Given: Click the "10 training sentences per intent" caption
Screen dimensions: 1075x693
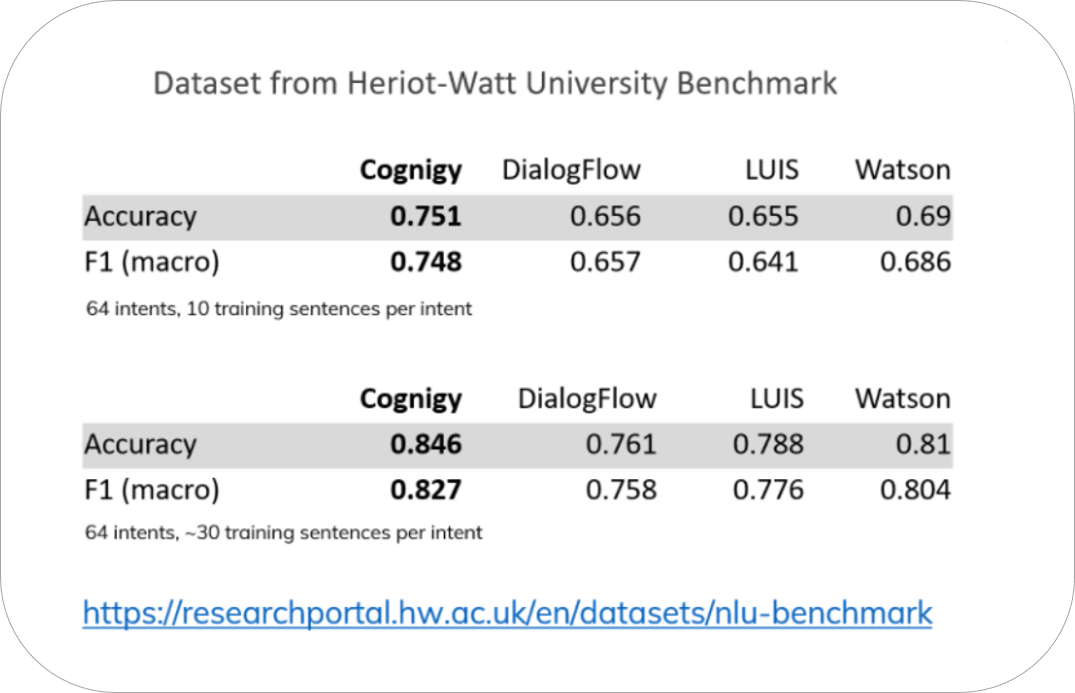Looking at the screenshot, I should [279, 309].
